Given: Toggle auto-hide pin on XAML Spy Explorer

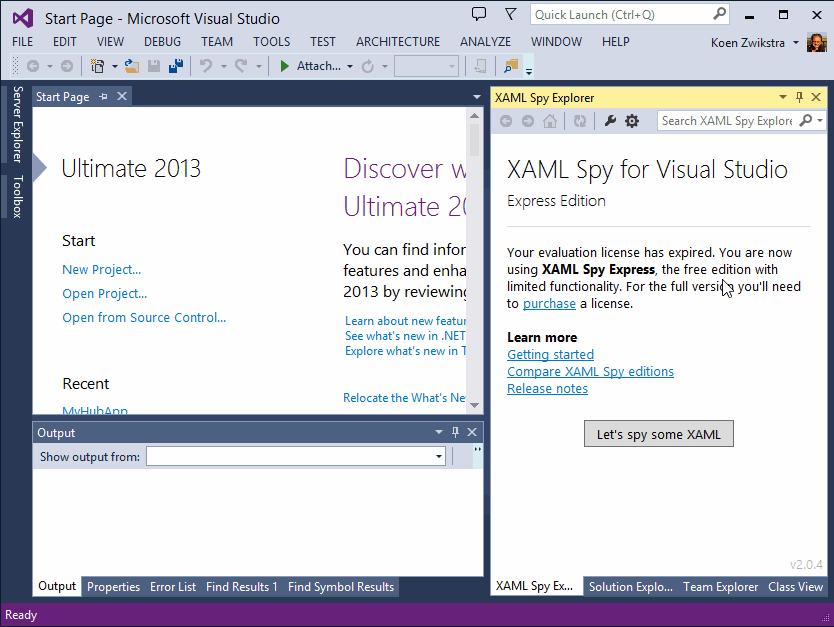Looking at the screenshot, I should coord(799,97).
